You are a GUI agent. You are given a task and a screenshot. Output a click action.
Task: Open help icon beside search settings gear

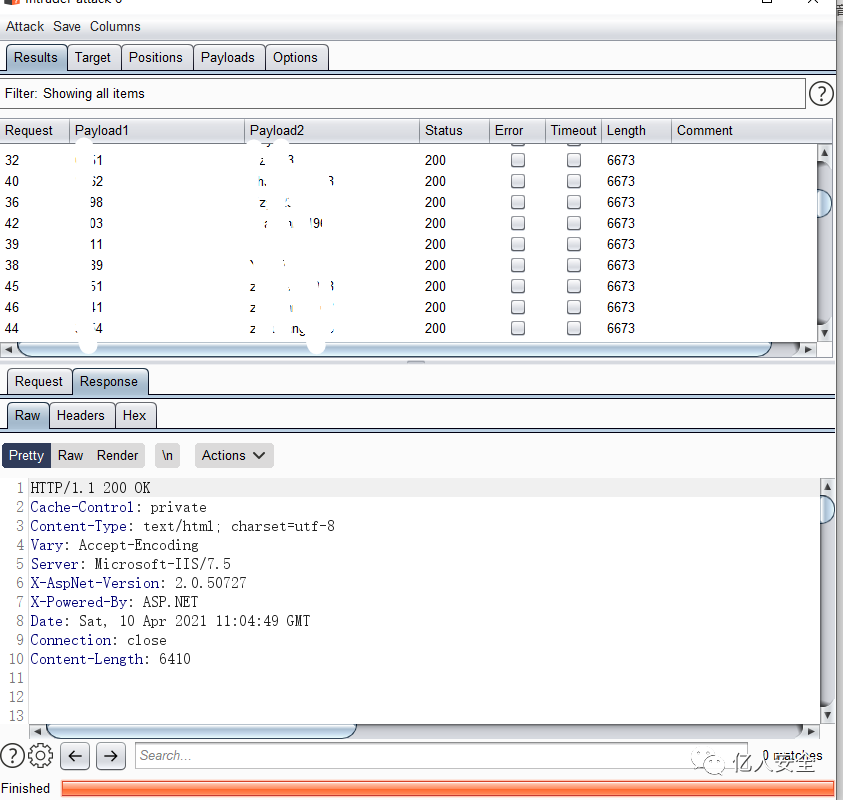(12, 755)
